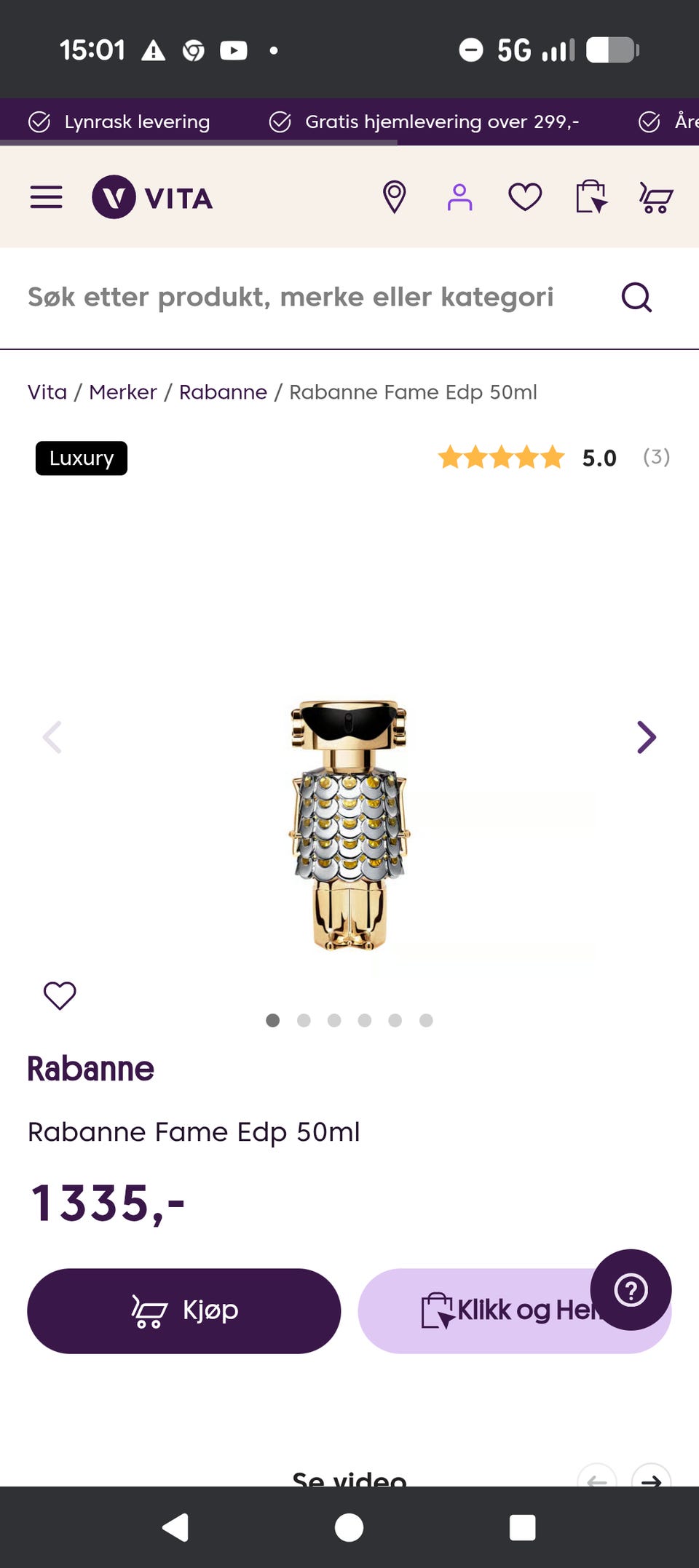The height and width of the screenshot is (1568, 699).
Task: Open the store locator pin icon
Action: [394, 197]
